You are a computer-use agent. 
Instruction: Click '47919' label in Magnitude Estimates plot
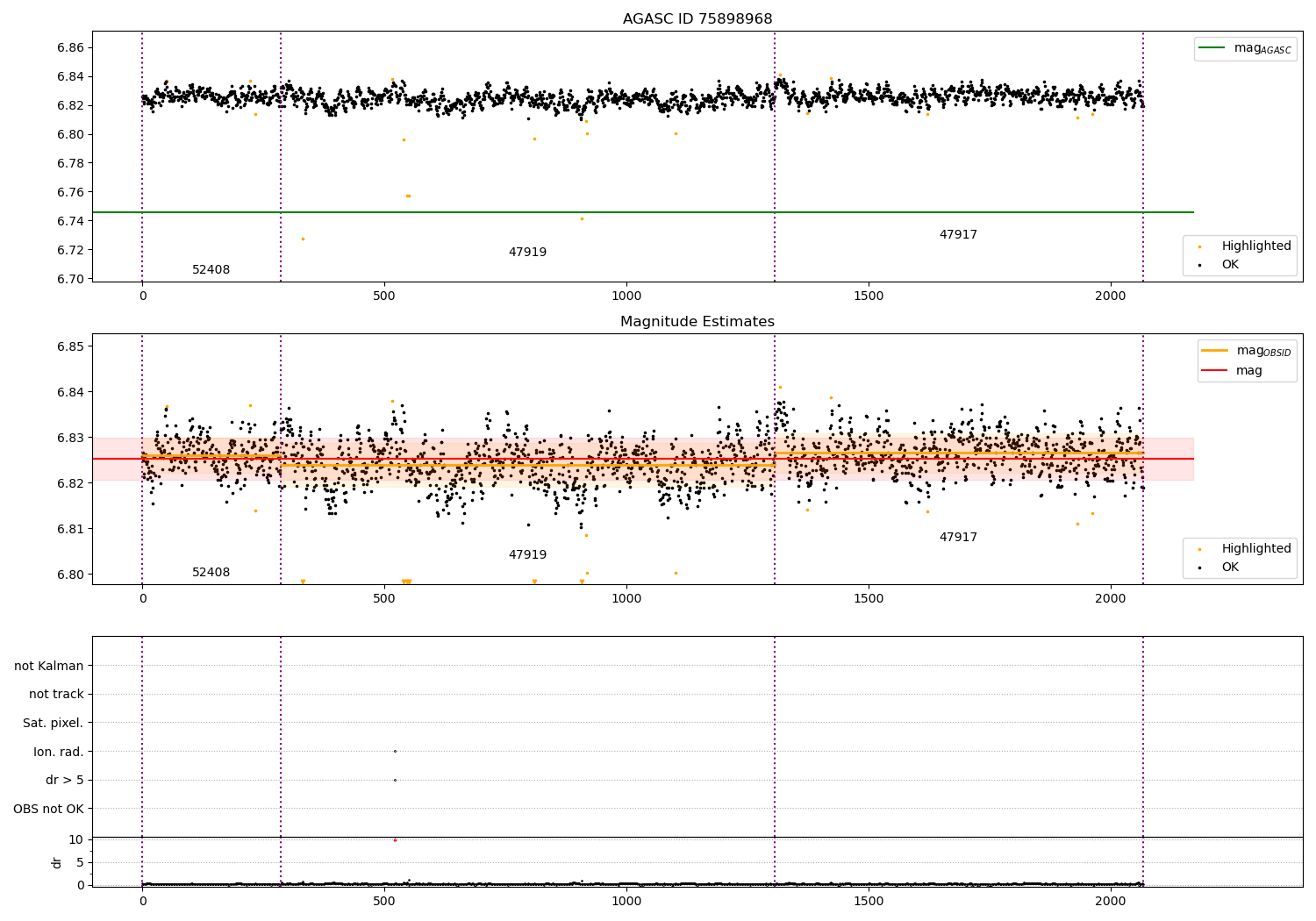coord(527,555)
